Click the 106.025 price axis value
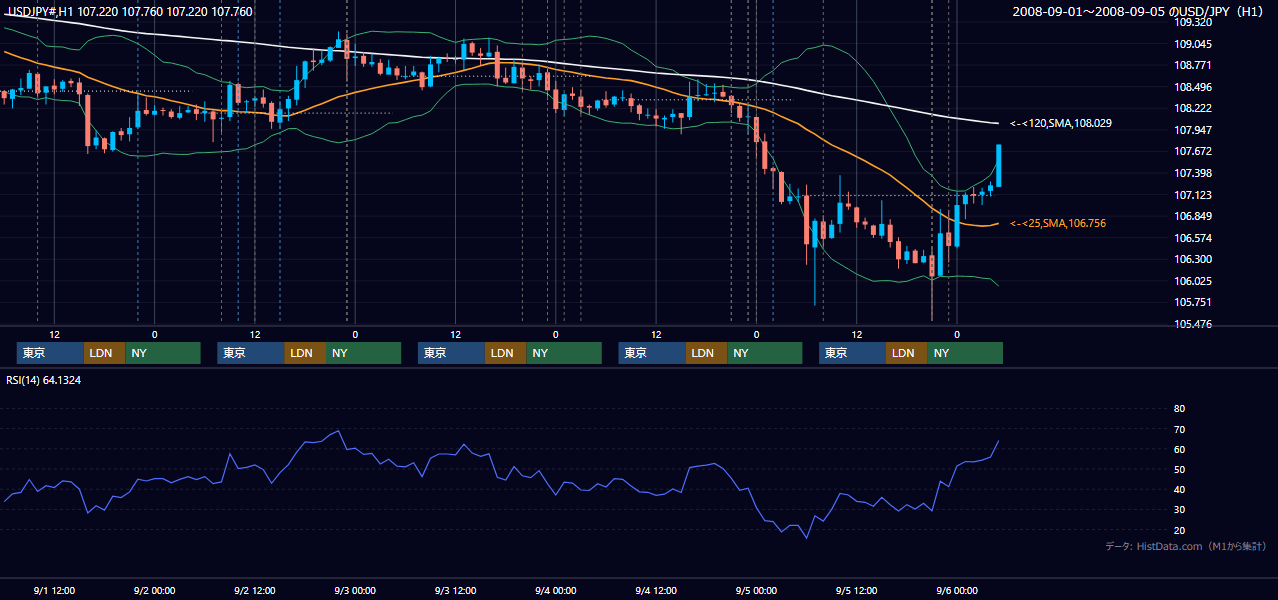Image resolution: width=1278 pixels, height=600 pixels. pos(1193,281)
